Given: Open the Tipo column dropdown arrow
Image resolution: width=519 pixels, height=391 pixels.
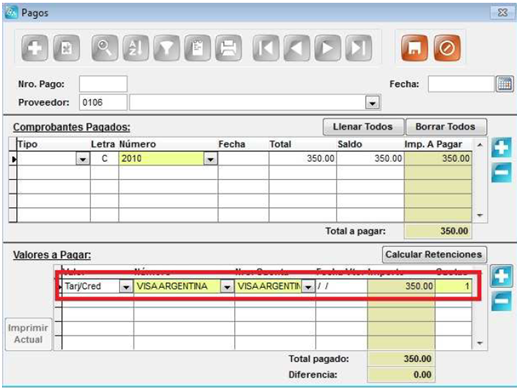Looking at the screenshot, I should (x=83, y=159).
